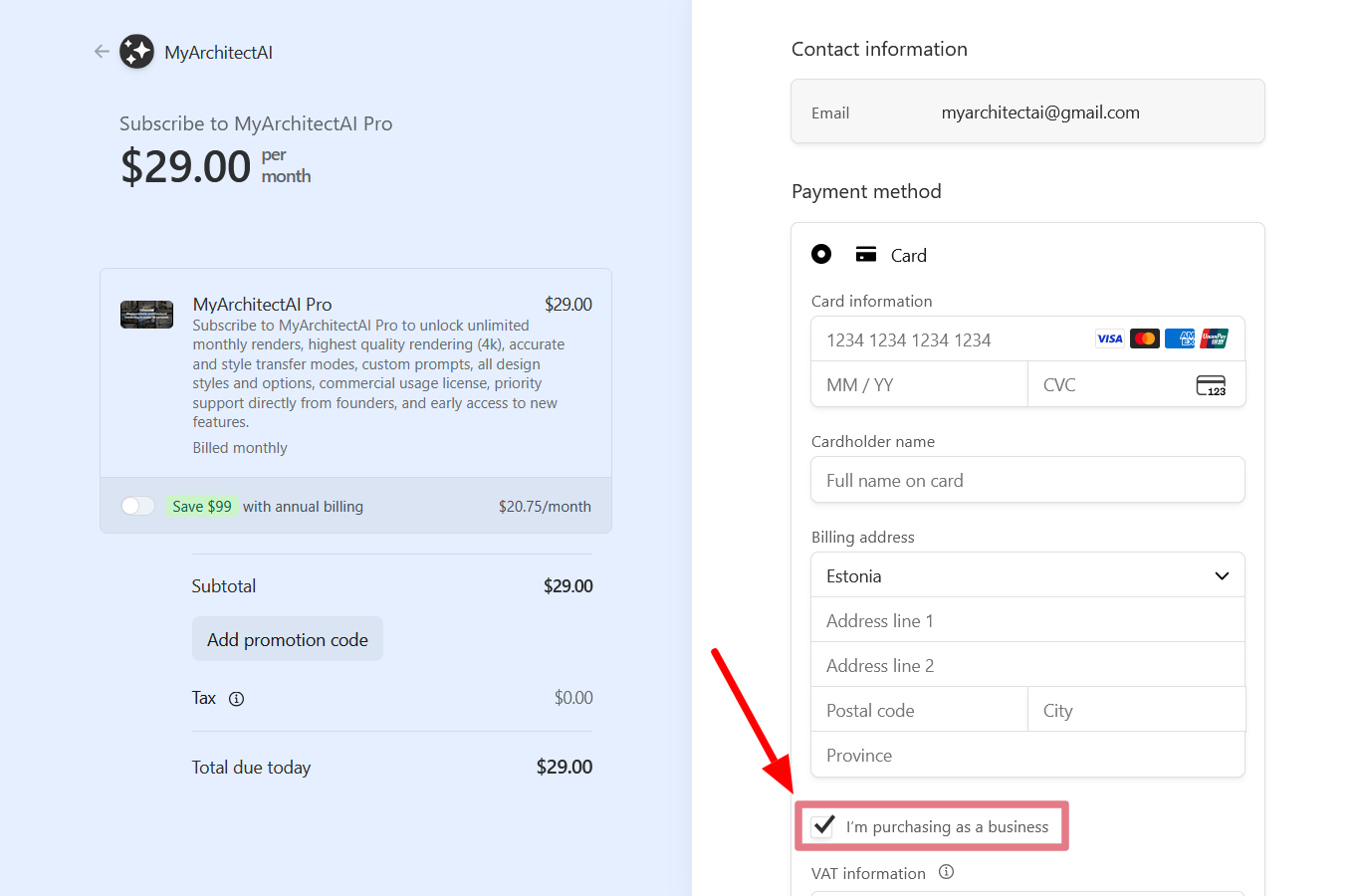
Task: Click the Mastercard icon
Action: click(x=1145, y=338)
